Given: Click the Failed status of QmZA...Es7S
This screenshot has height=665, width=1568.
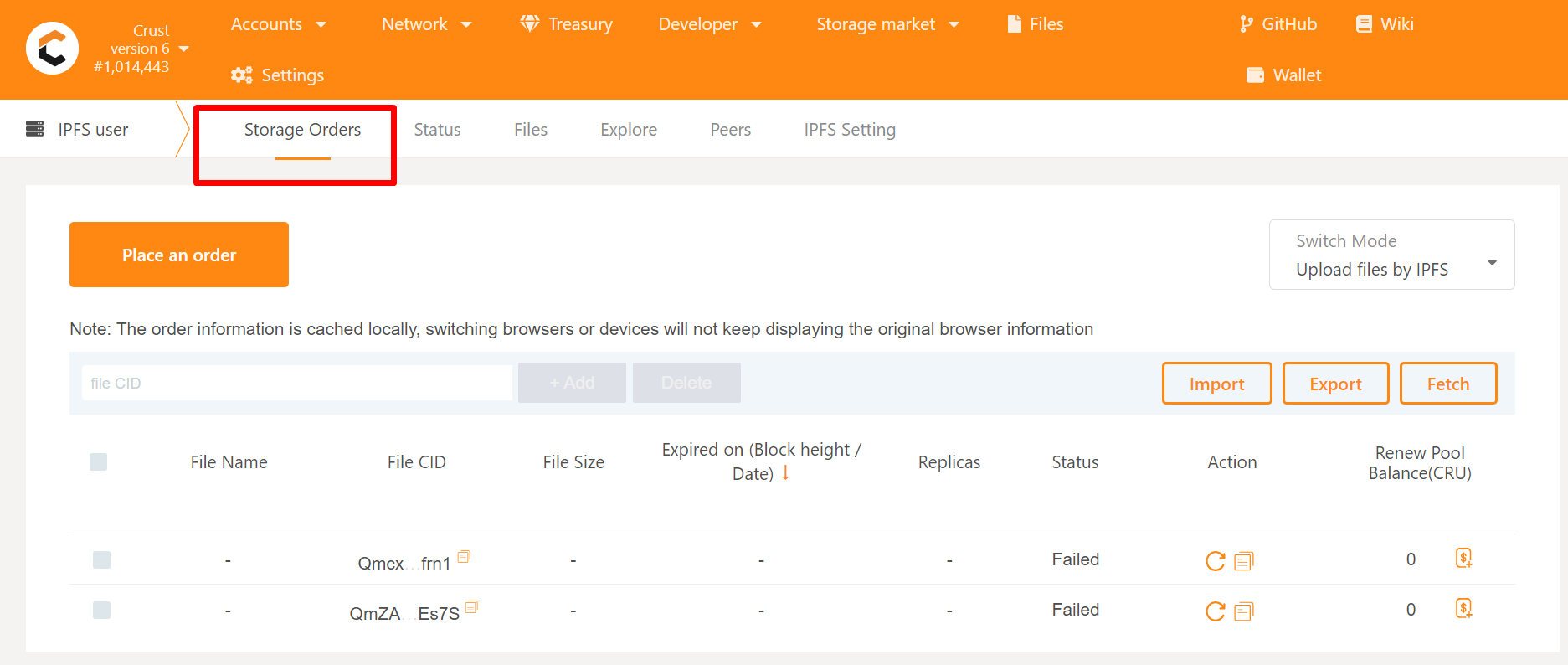Looking at the screenshot, I should click(x=1075, y=610).
